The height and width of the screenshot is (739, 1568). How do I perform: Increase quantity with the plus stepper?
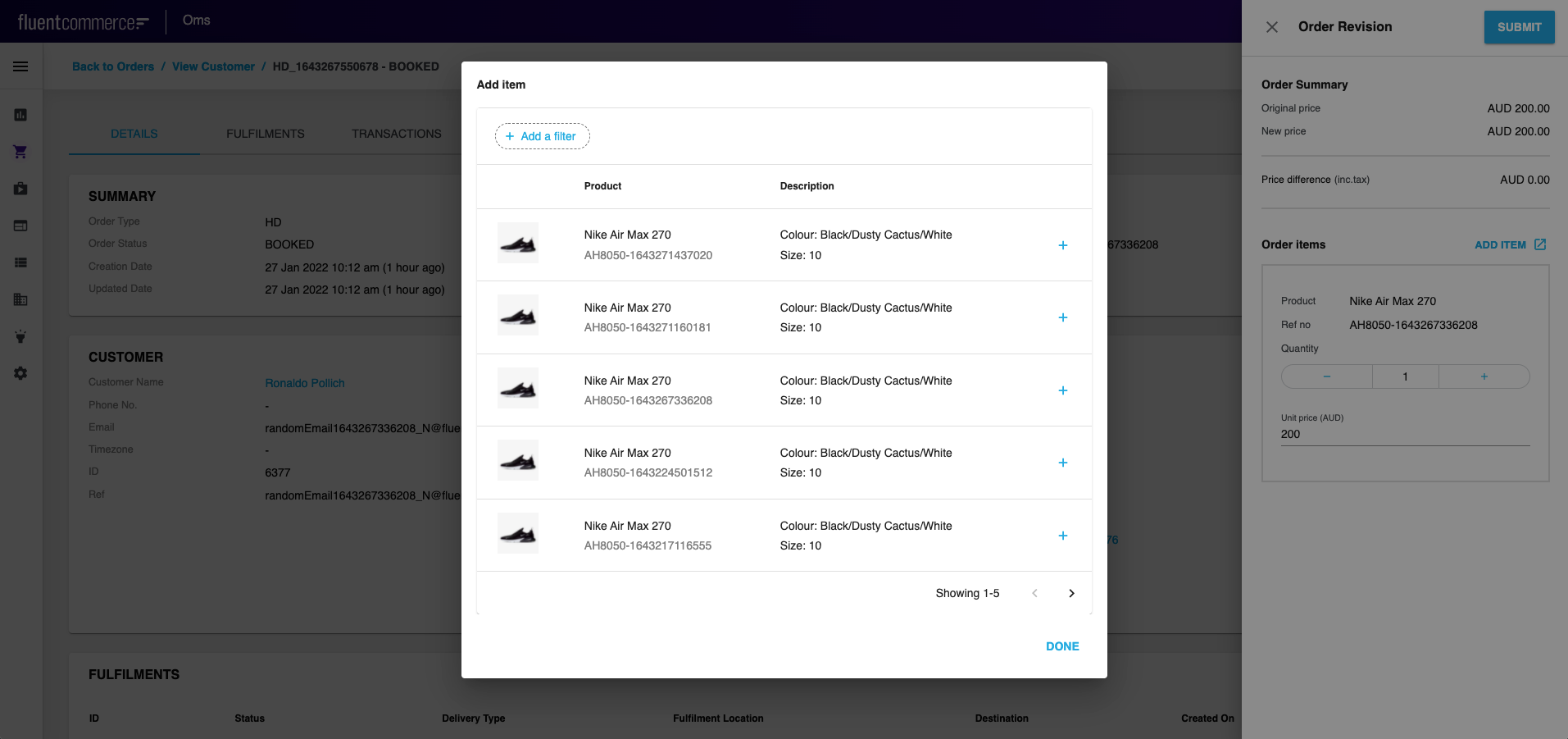pos(1483,376)
